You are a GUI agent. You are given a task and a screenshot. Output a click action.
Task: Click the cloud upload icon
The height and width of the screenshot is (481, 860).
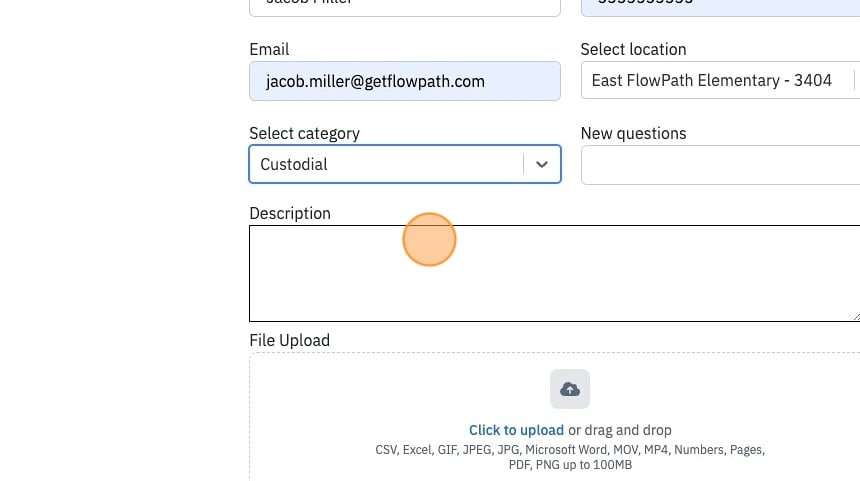(570, 389)
